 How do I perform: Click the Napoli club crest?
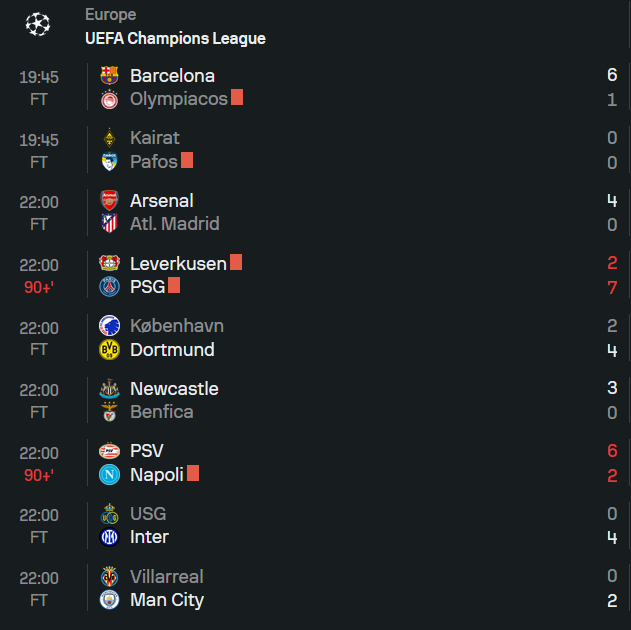tap(109, 475)
